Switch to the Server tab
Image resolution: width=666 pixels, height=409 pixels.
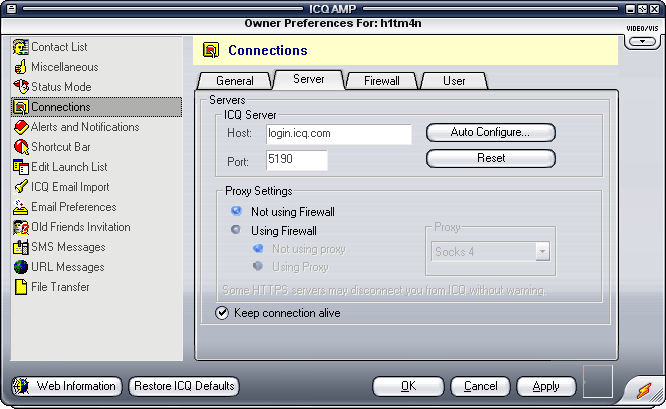pyautogui.click(x=309, y=79)
